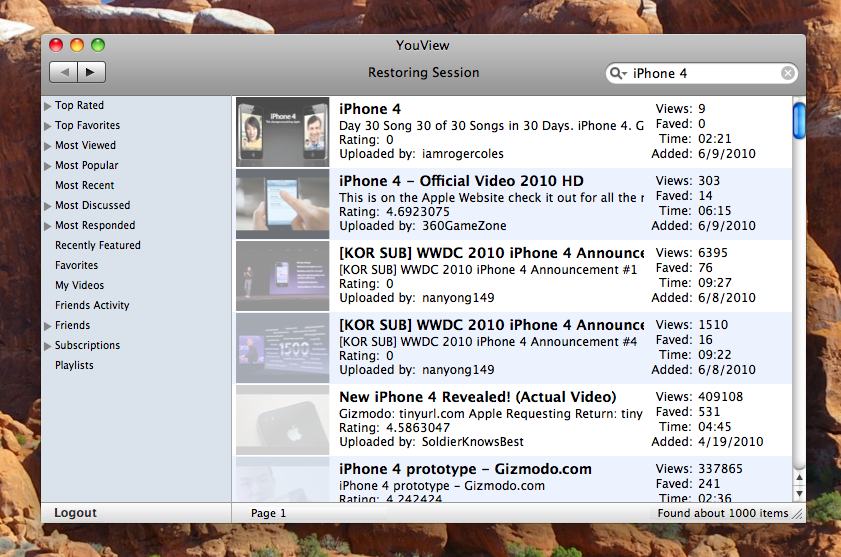The width and height of the screenshot is (841, 557).
Task: Open thumbnail of WWDC Announcement #1 video
Action: 283,276
